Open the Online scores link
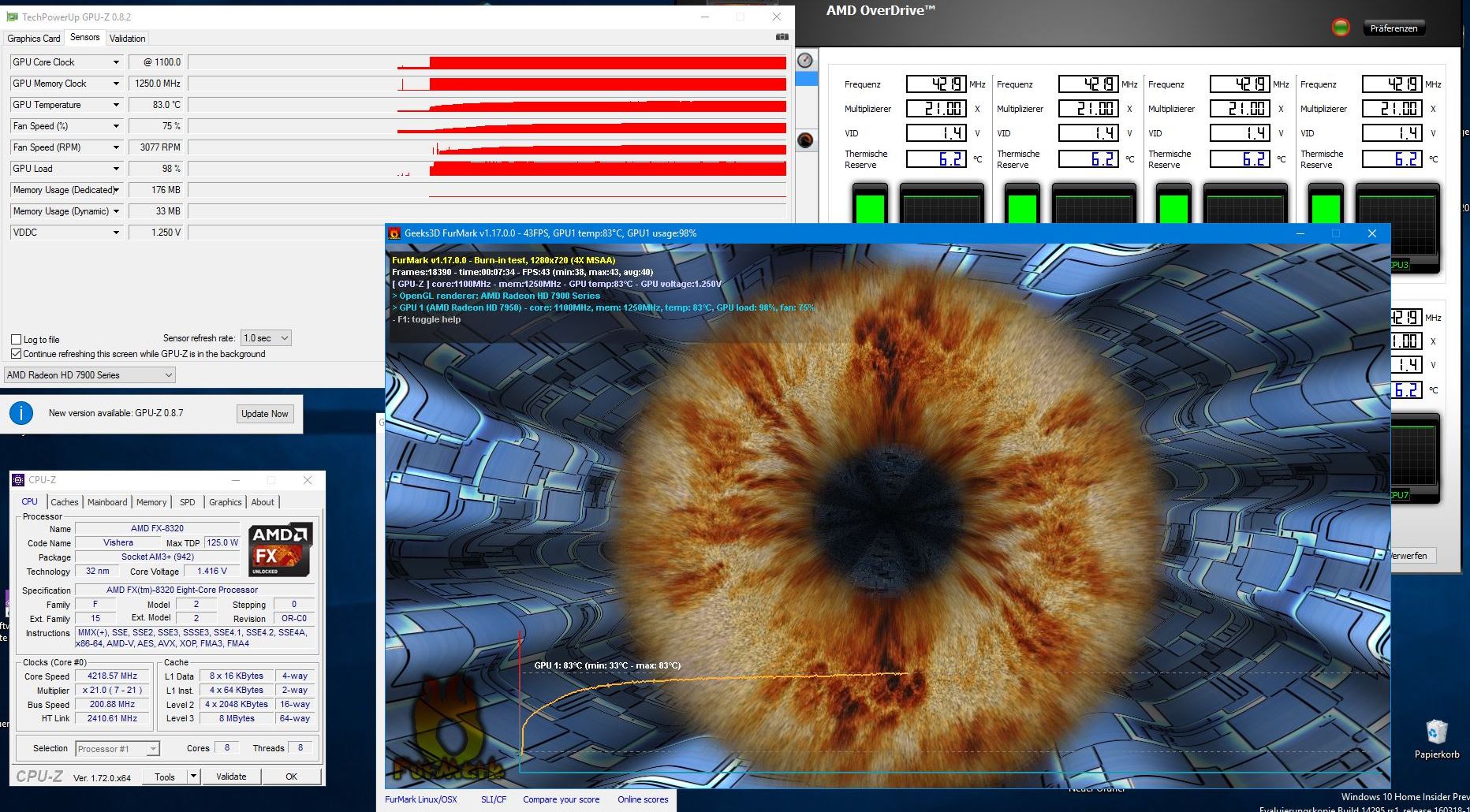Viewport: 1470px width, 812px height. tap(643, 799)
